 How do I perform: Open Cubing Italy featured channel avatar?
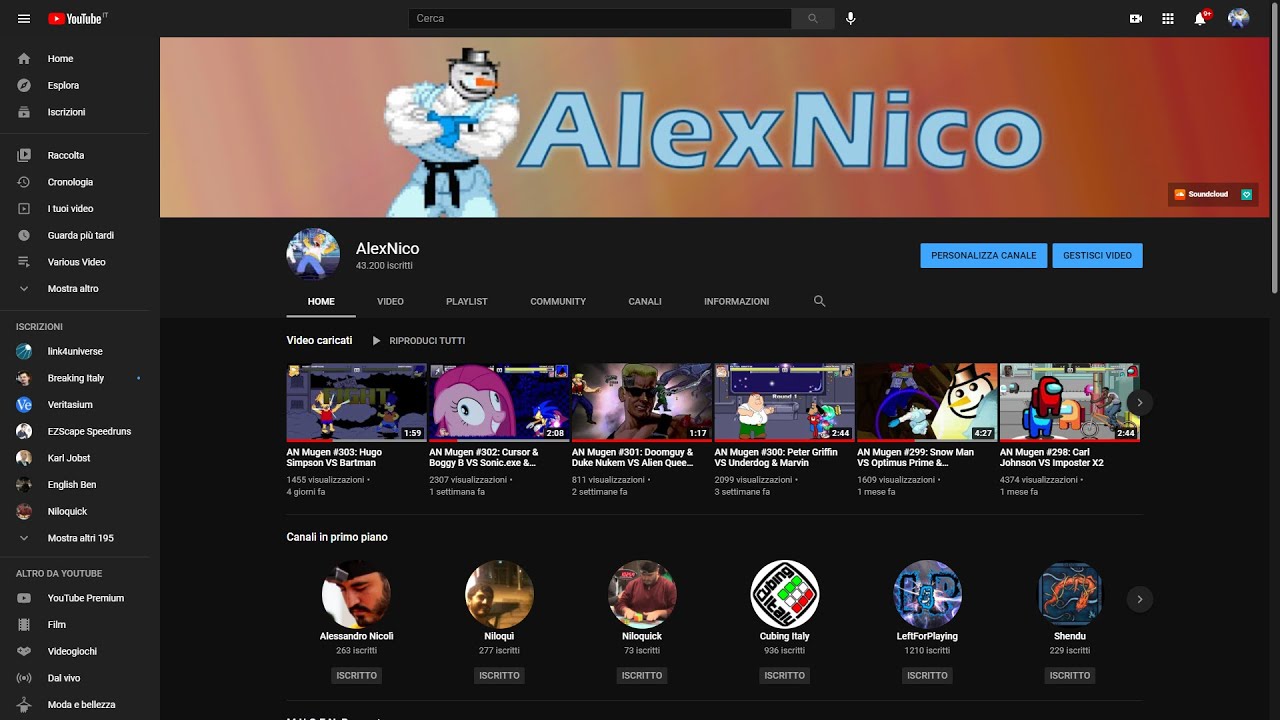785,594
